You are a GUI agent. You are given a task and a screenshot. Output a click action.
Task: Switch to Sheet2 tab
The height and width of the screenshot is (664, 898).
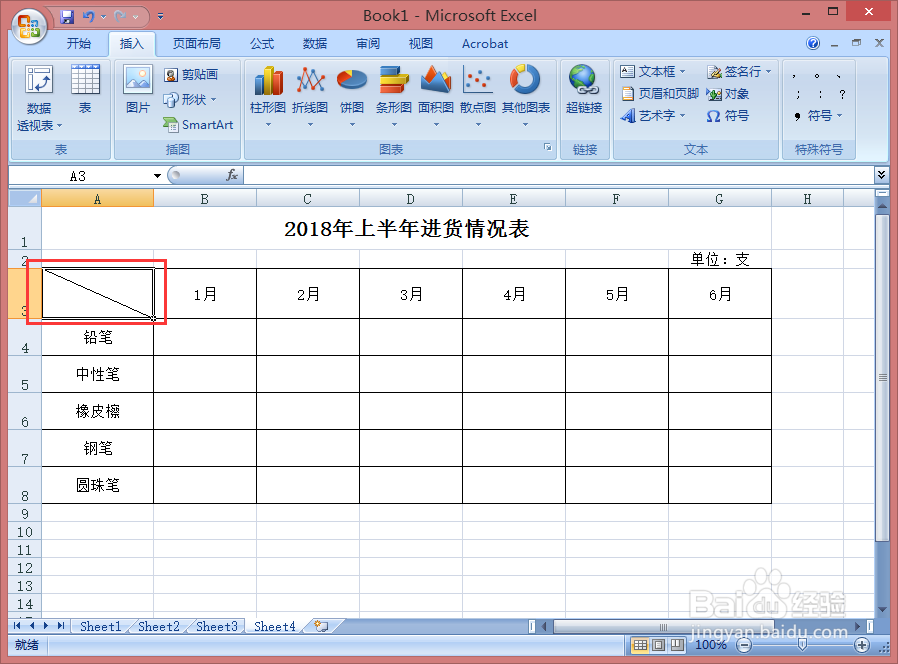click(x=159, y=627)
